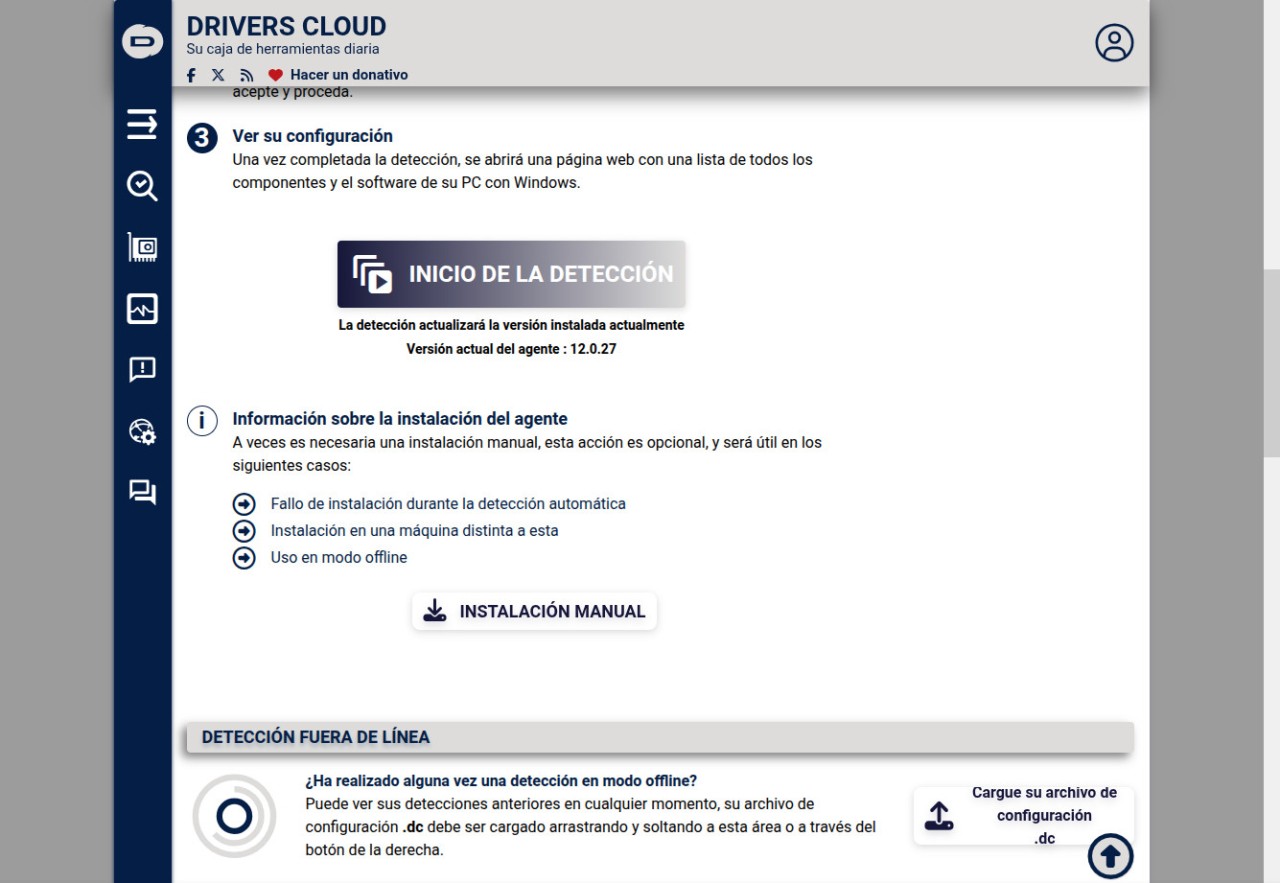1280x883 pixels.
Task: Expand the sidebar menu with arrow icon
Action: (x=142, y=124)
